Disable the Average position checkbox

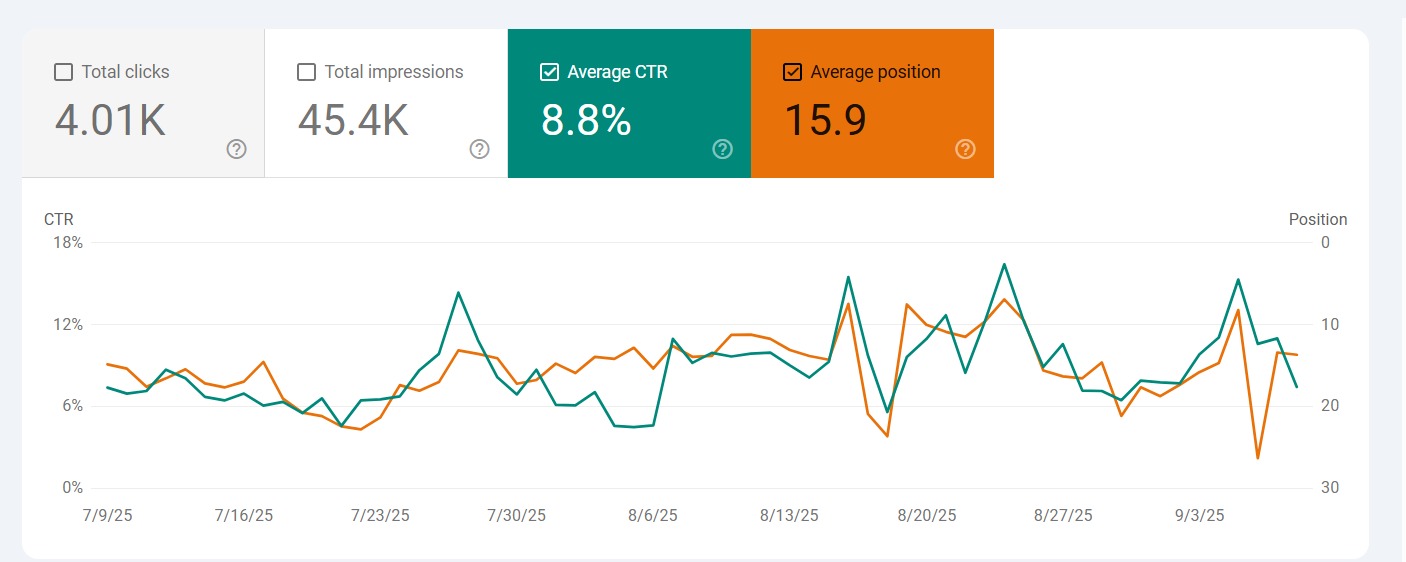[x=792, y=72]
